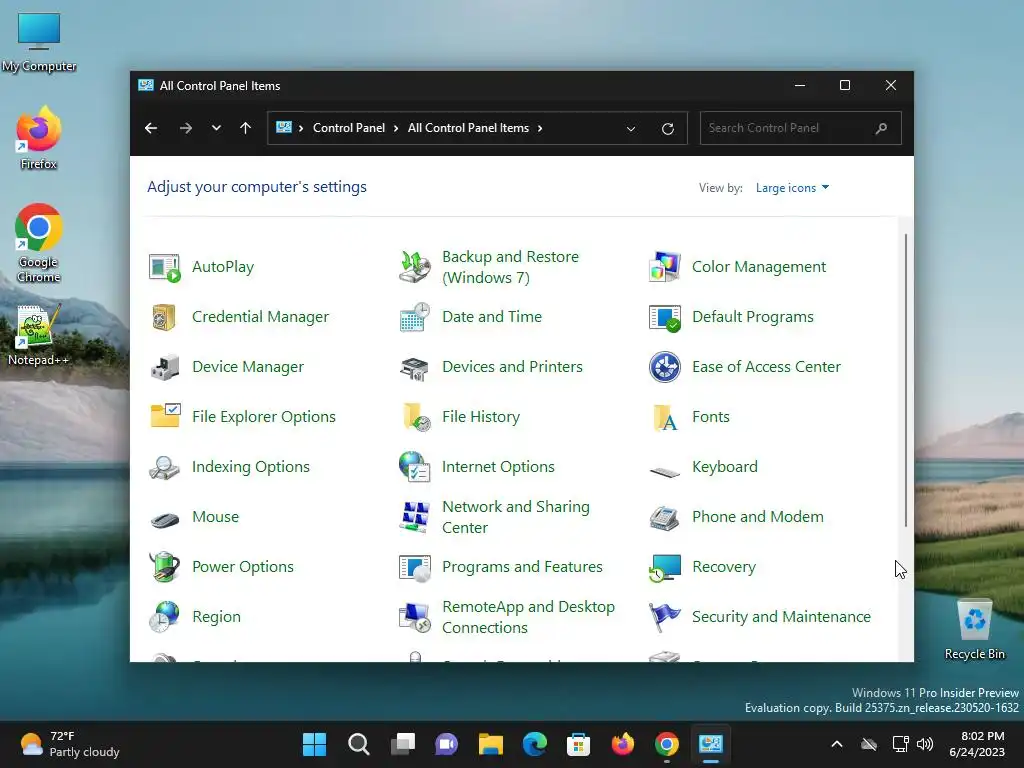Click the Recovery text link

[x=724, y=567]
